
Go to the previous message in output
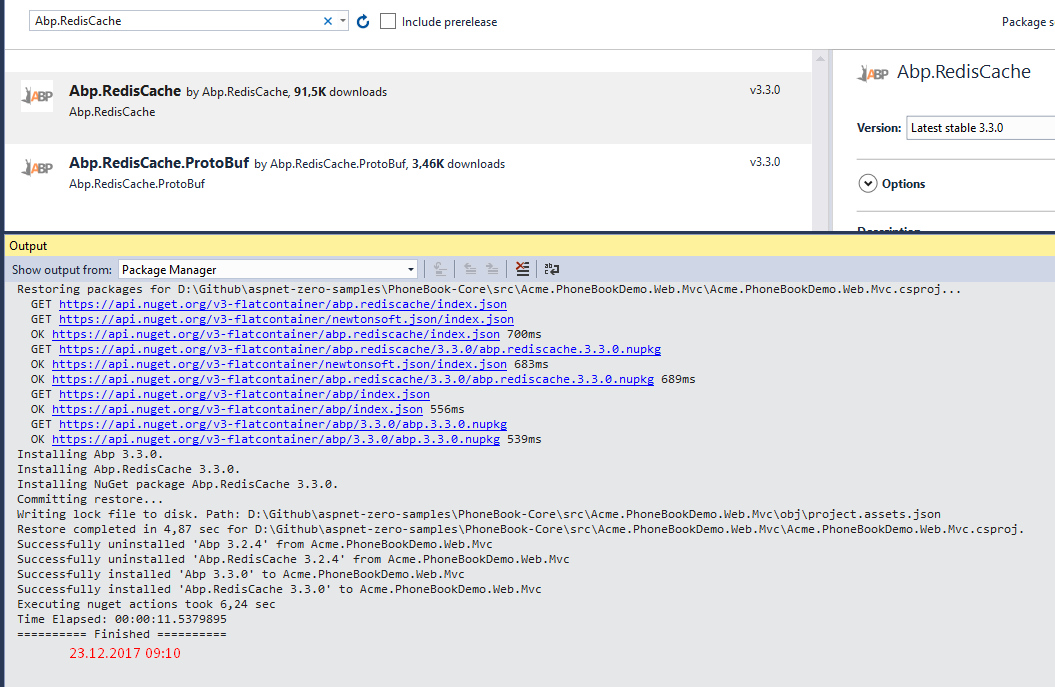pyautogui.click(x=469, y=268)
